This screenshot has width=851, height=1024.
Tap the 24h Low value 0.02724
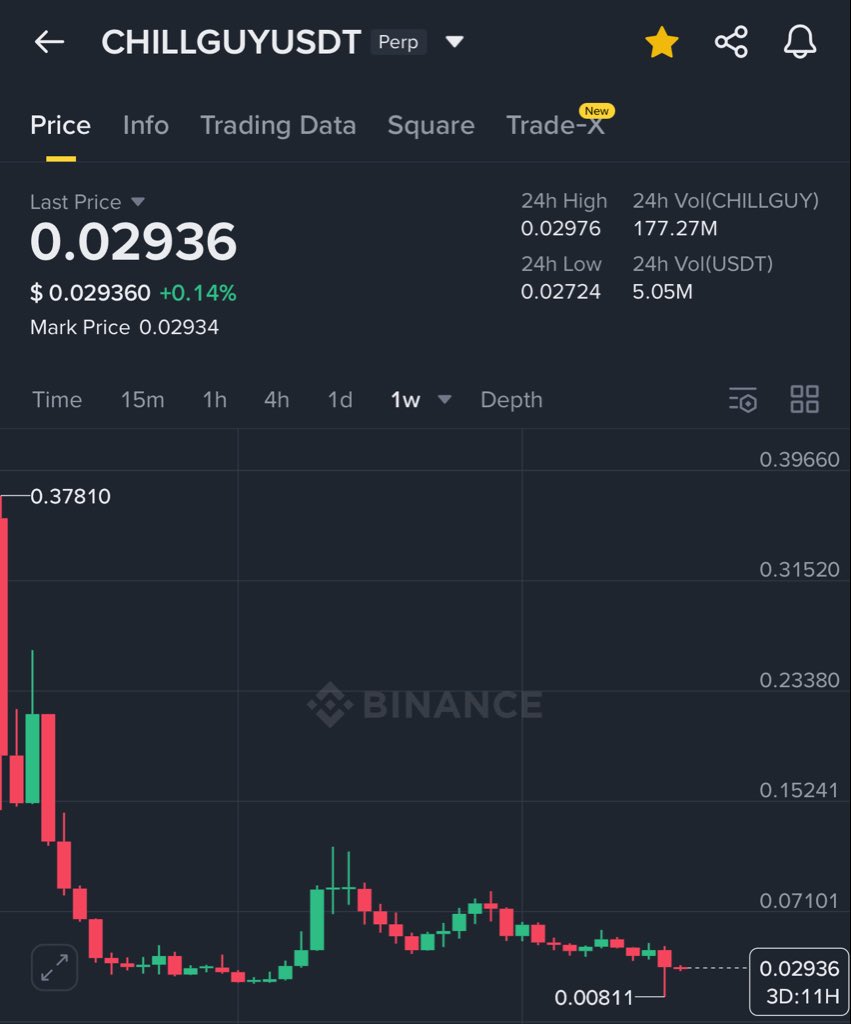(560, 292)
